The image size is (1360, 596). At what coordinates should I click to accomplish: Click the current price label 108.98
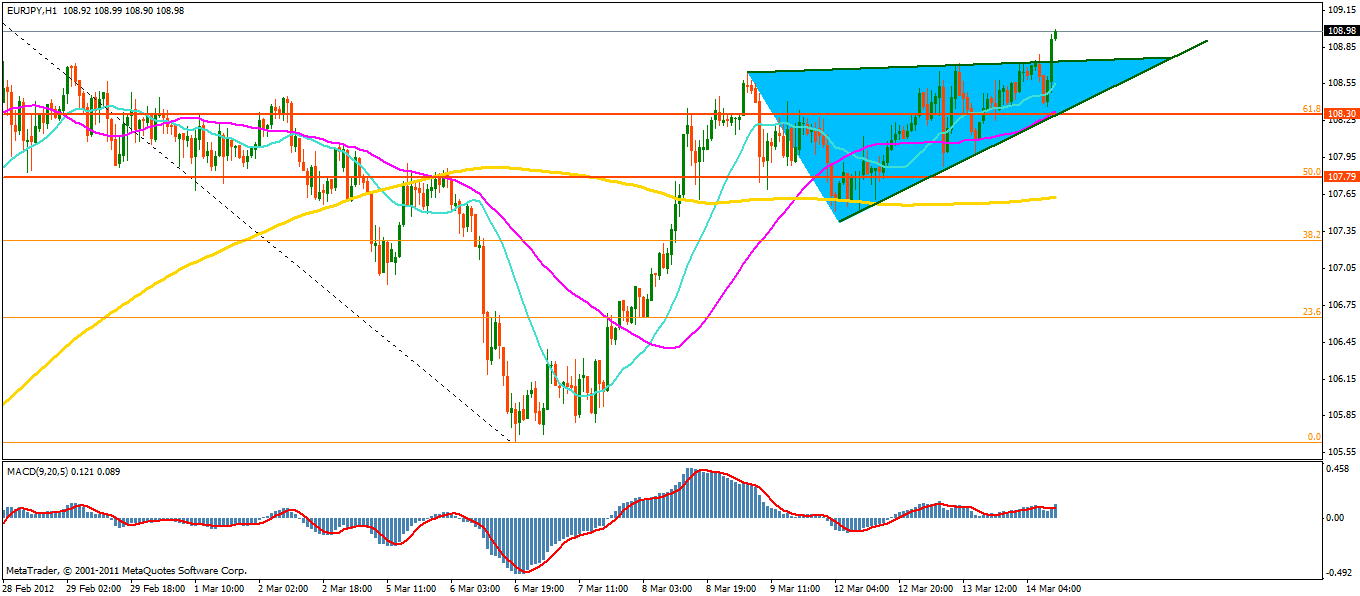1339,31
